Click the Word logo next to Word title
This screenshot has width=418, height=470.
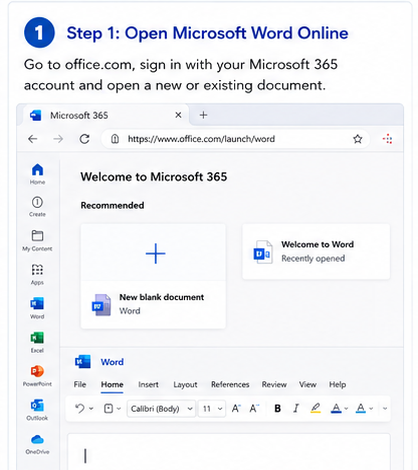coord(83,362)
